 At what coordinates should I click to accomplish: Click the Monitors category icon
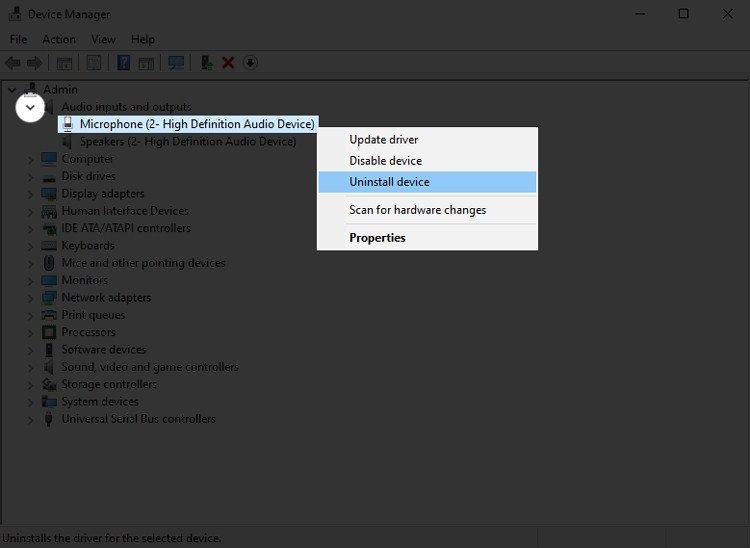49,280
